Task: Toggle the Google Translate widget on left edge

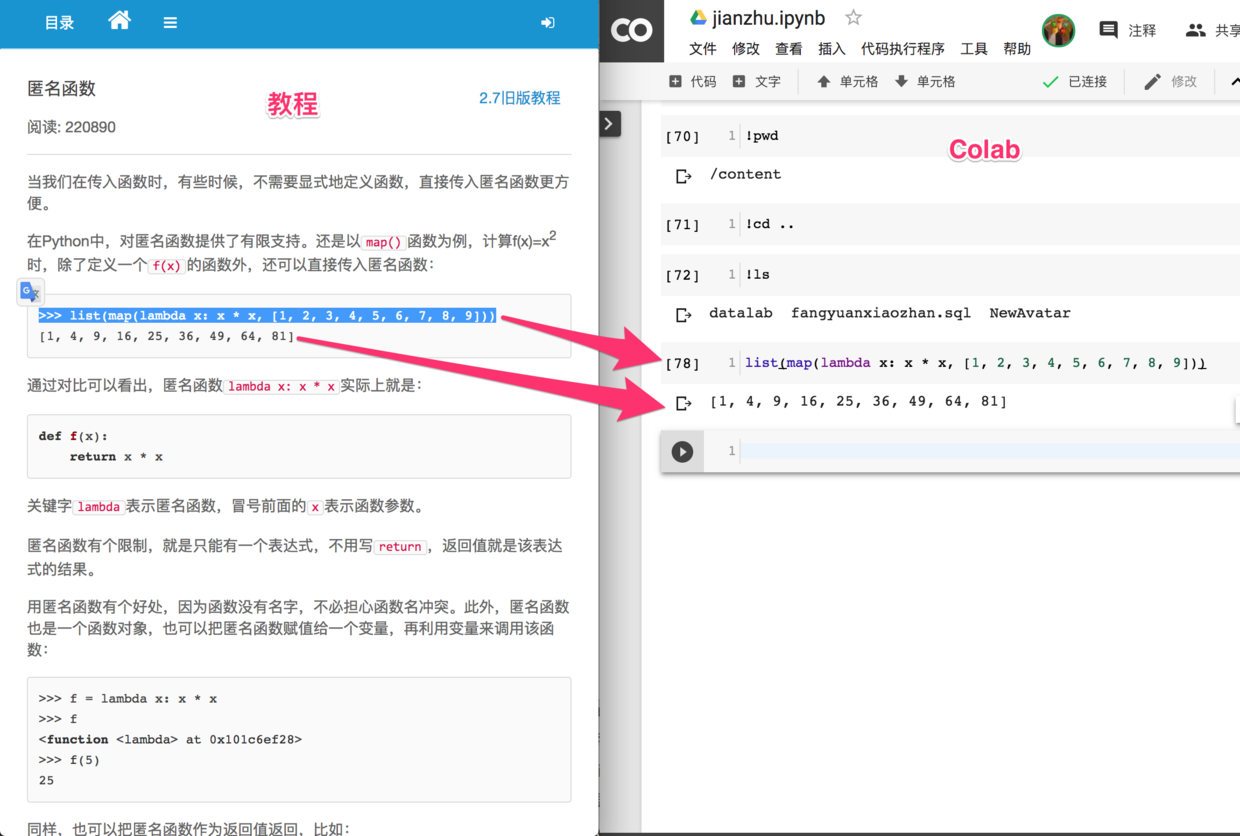Action: 30,291
